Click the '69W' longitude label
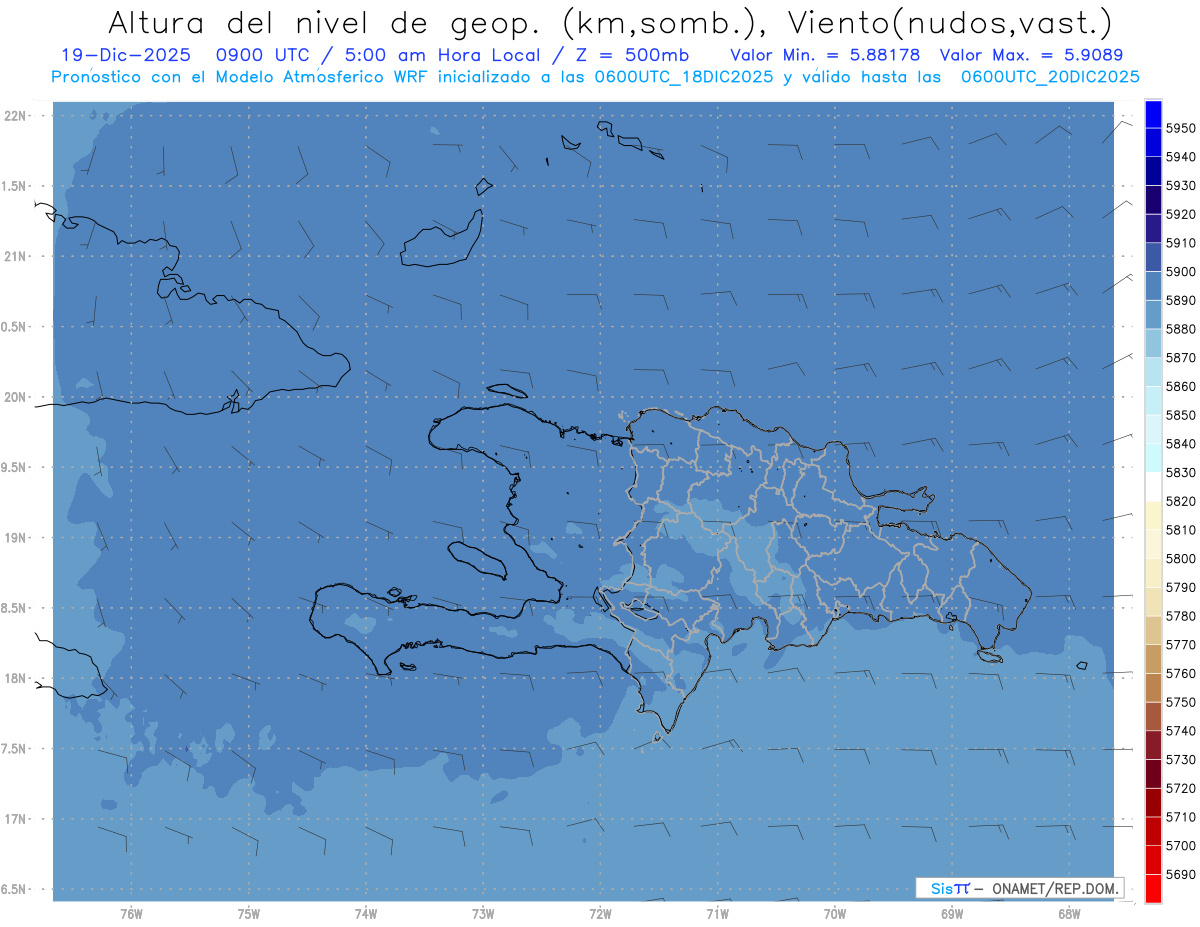The height and width of the screenshot is (927, 1200). point(952,913)
